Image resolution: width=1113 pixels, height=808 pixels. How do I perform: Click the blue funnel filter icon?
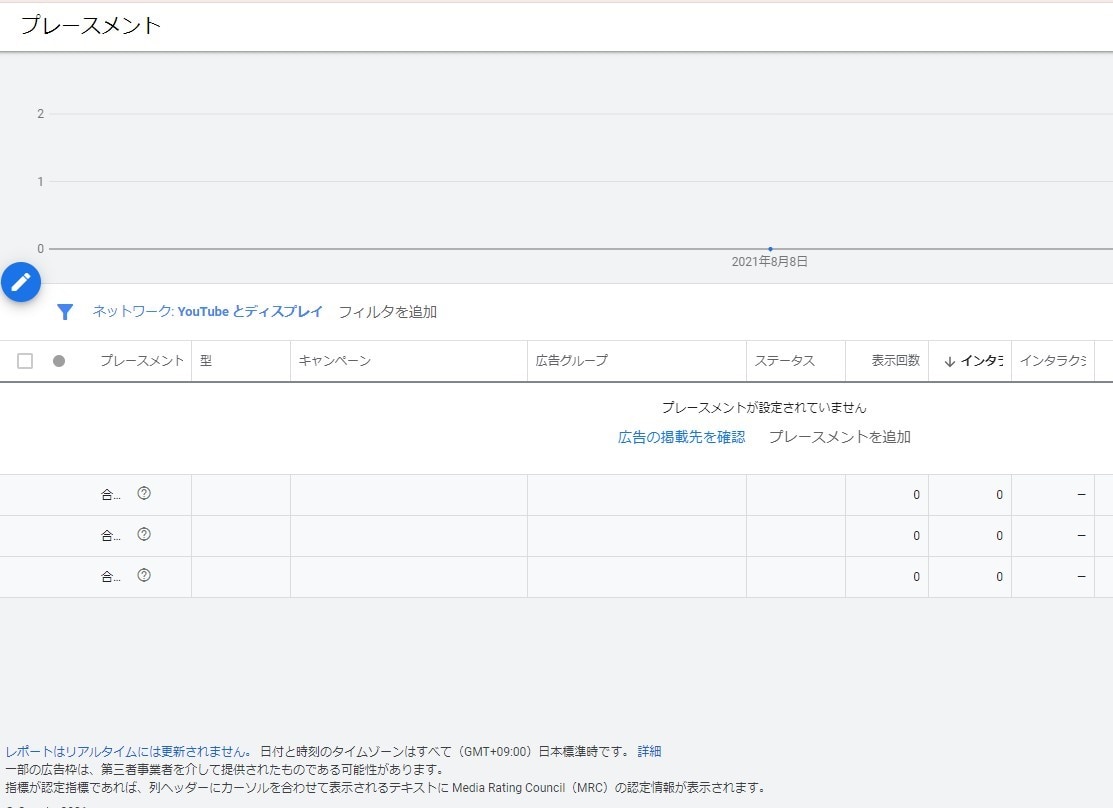click(x=65, y=312)
